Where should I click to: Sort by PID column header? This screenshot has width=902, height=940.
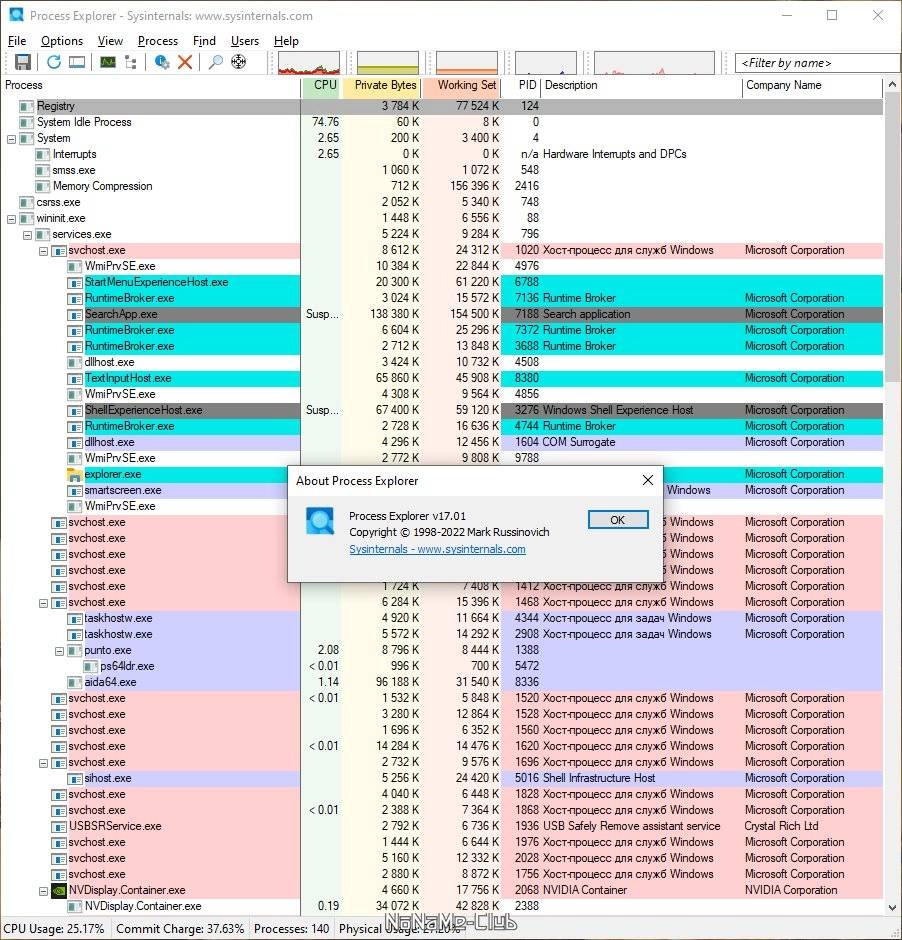[521, 85]
